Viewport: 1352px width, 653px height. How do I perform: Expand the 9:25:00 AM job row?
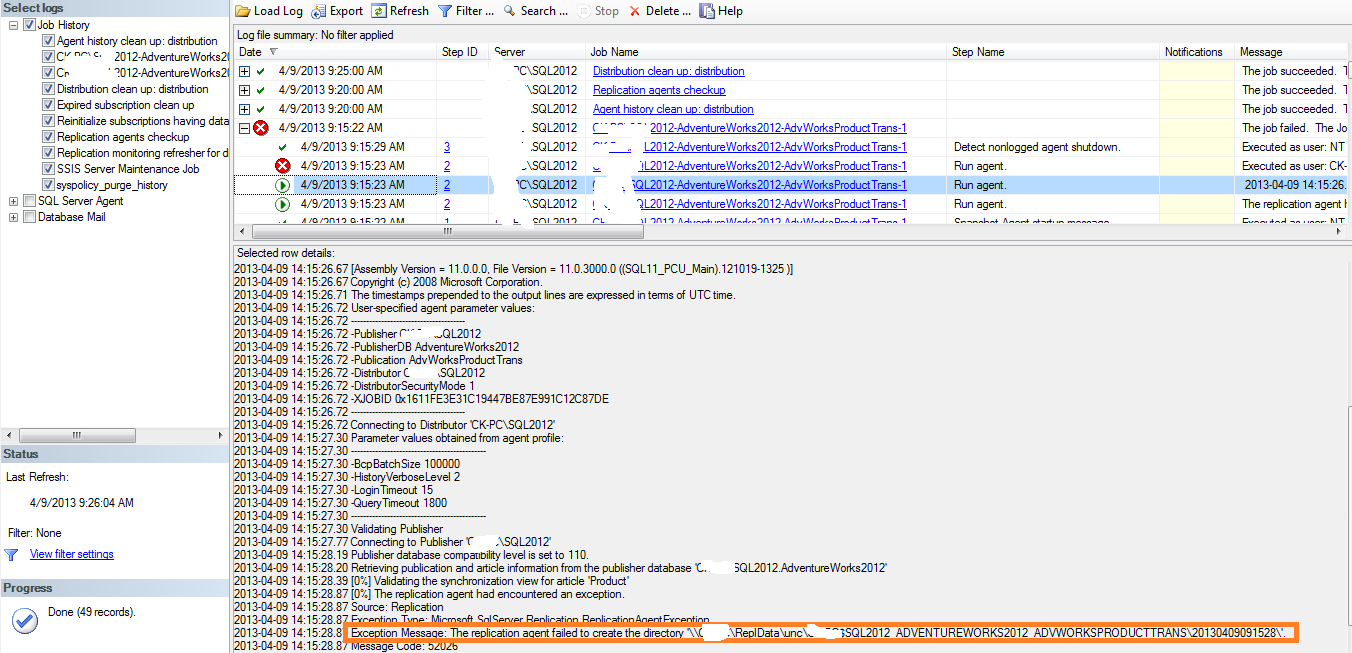[244, 71]
